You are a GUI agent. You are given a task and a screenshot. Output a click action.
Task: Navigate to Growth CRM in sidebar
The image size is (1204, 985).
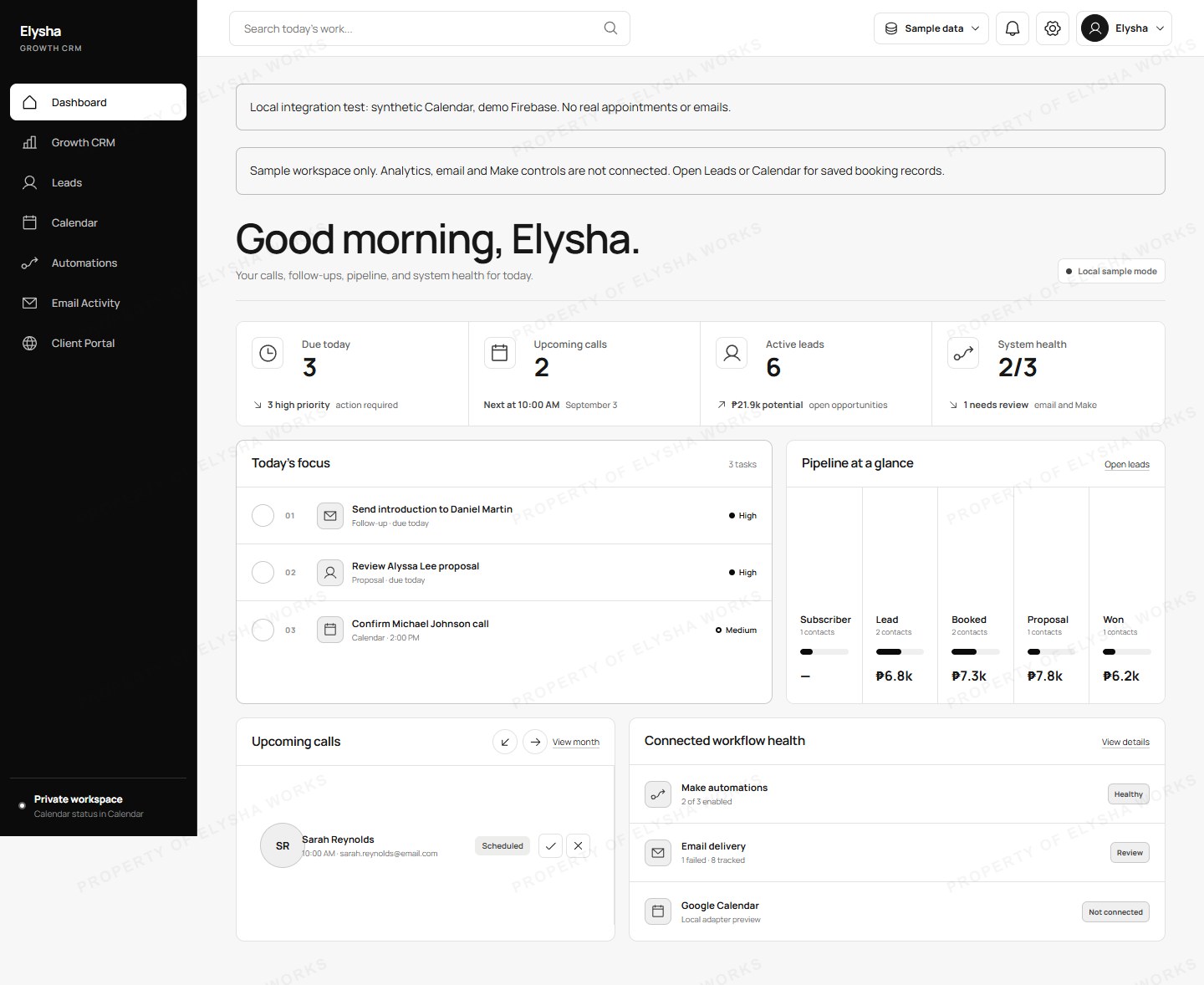[x=98, y=142]
